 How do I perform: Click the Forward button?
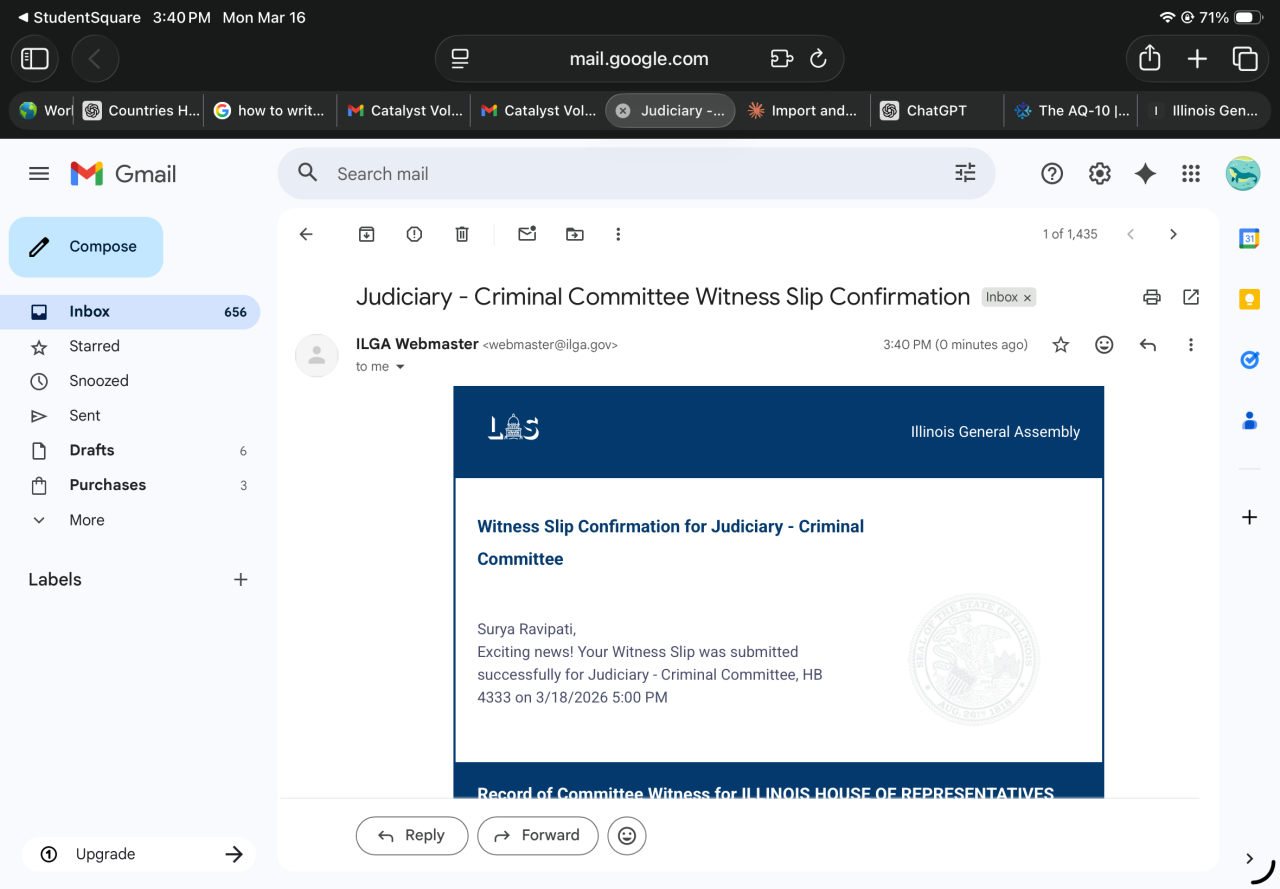[x=537, y=835]
